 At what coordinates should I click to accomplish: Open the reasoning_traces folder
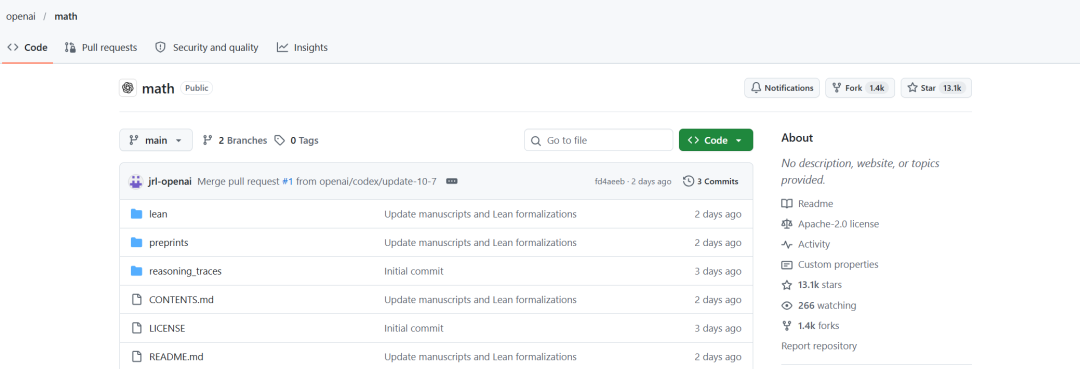click(185, 271)
